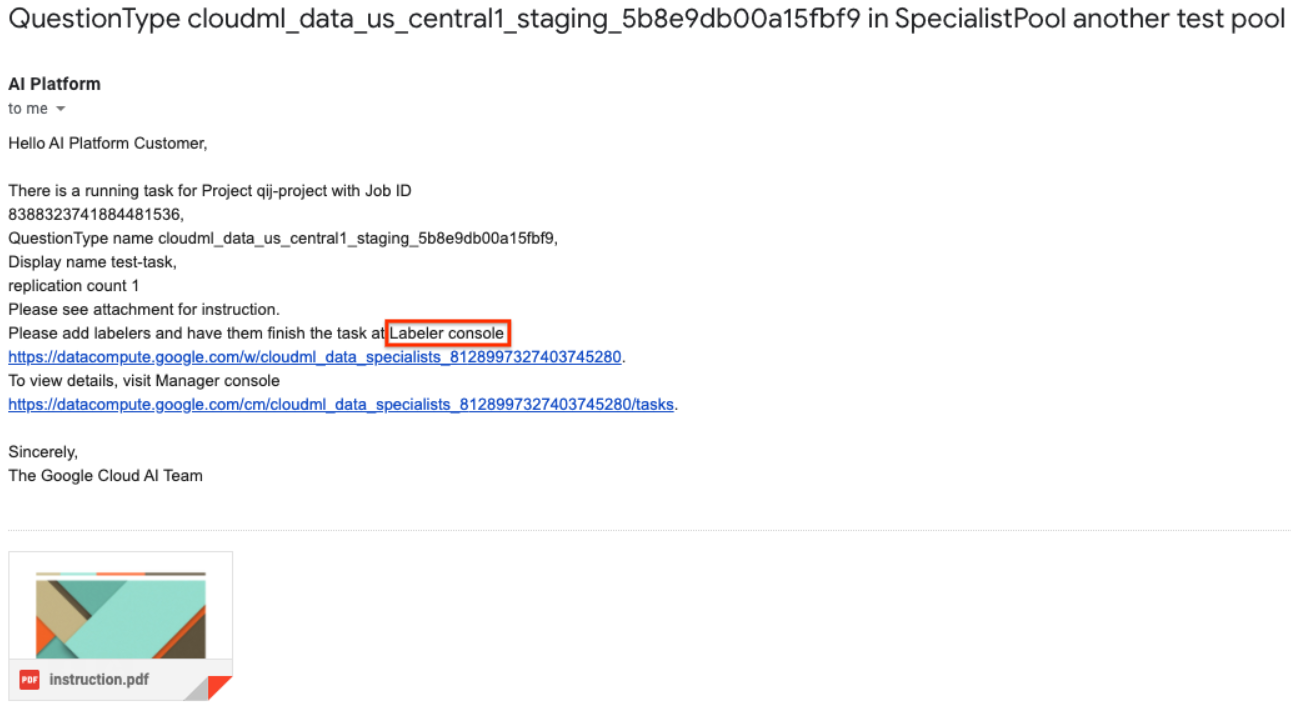Open the Manager console /cm/ tasks link
Viewport: 1291px width, 706px height.
click(341, 405)
